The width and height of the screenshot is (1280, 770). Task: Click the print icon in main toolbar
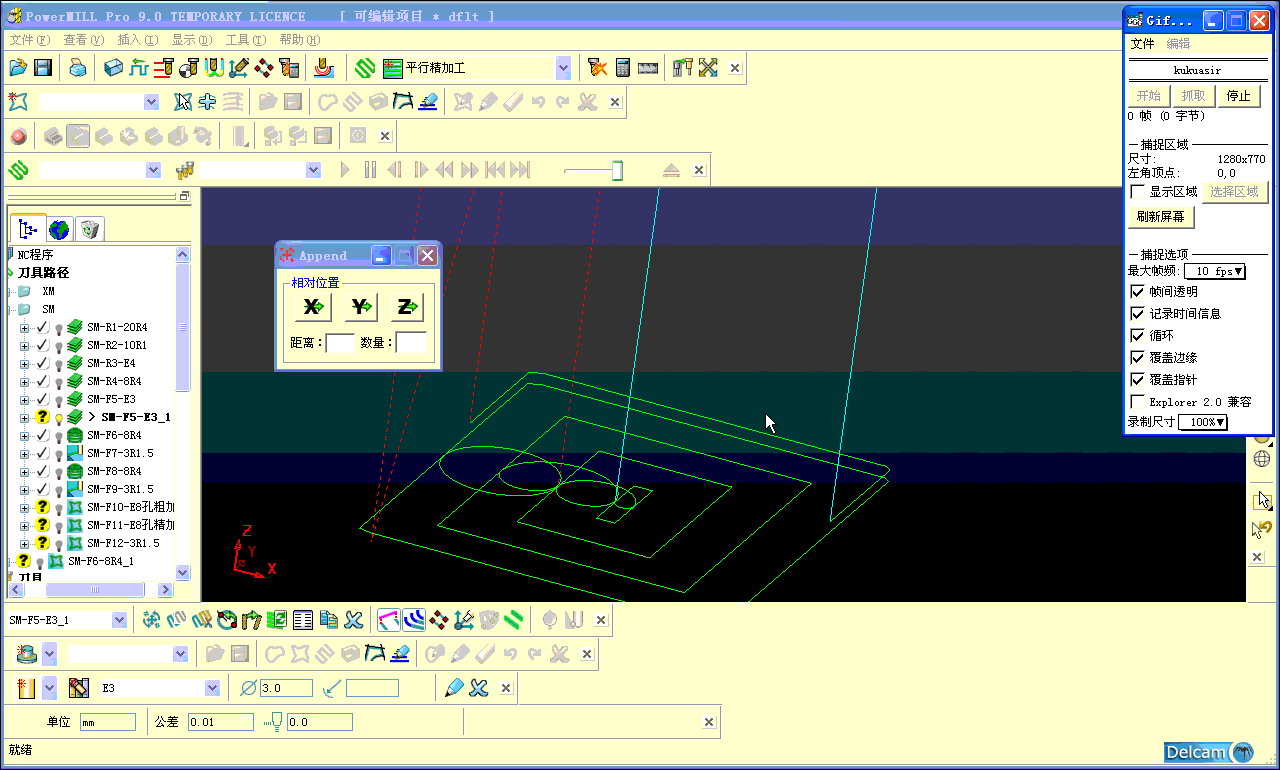77,68
